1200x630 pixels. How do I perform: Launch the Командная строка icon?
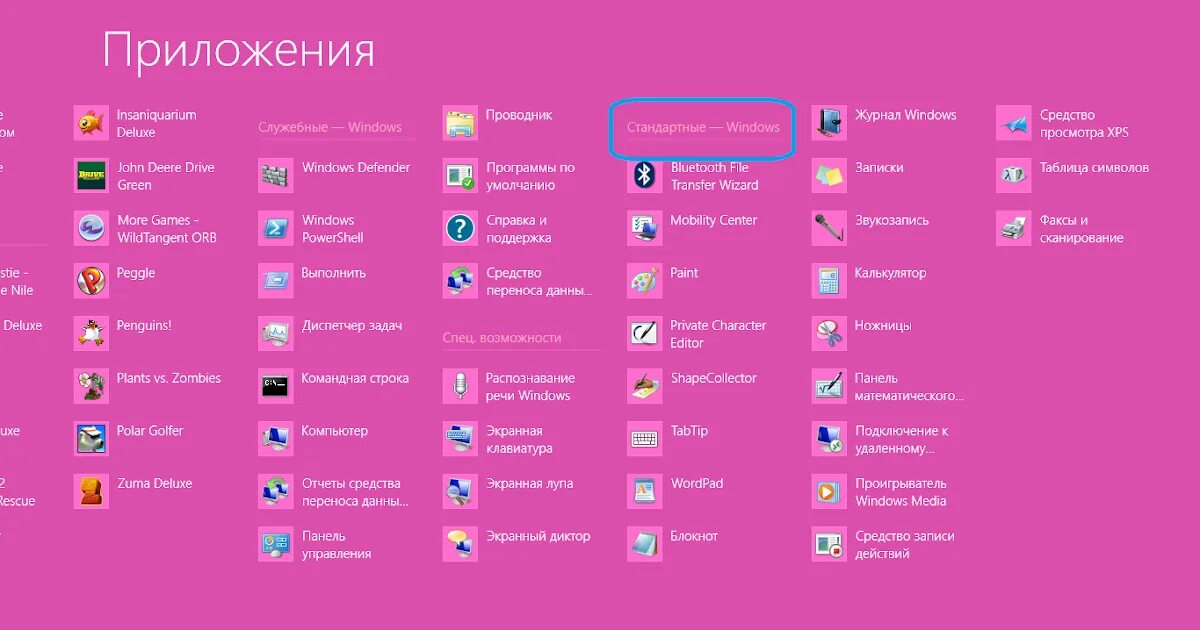point(276,387)
